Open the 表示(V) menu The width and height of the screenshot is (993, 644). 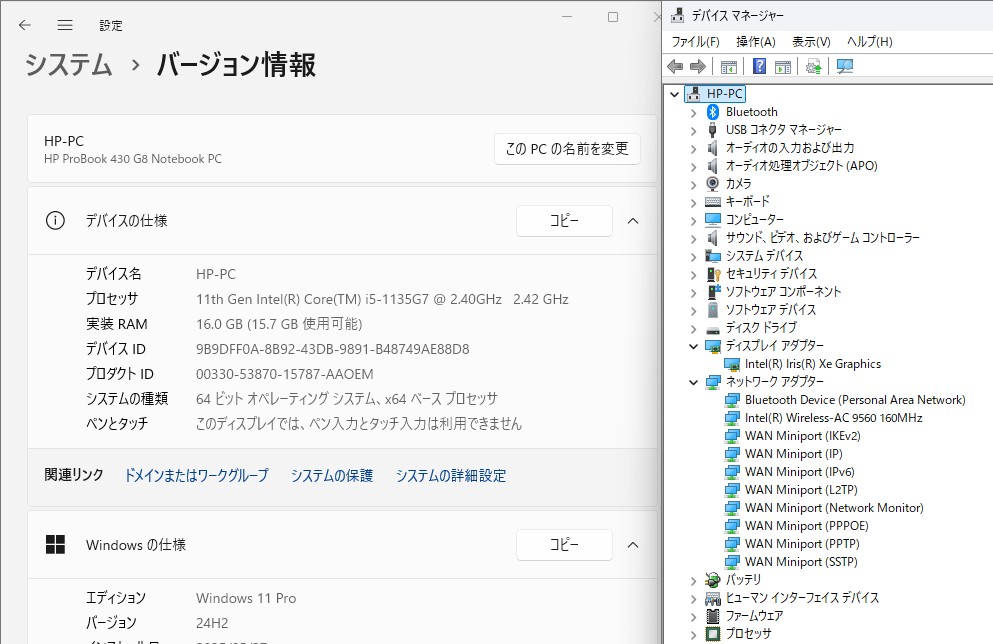pos(811,42)
